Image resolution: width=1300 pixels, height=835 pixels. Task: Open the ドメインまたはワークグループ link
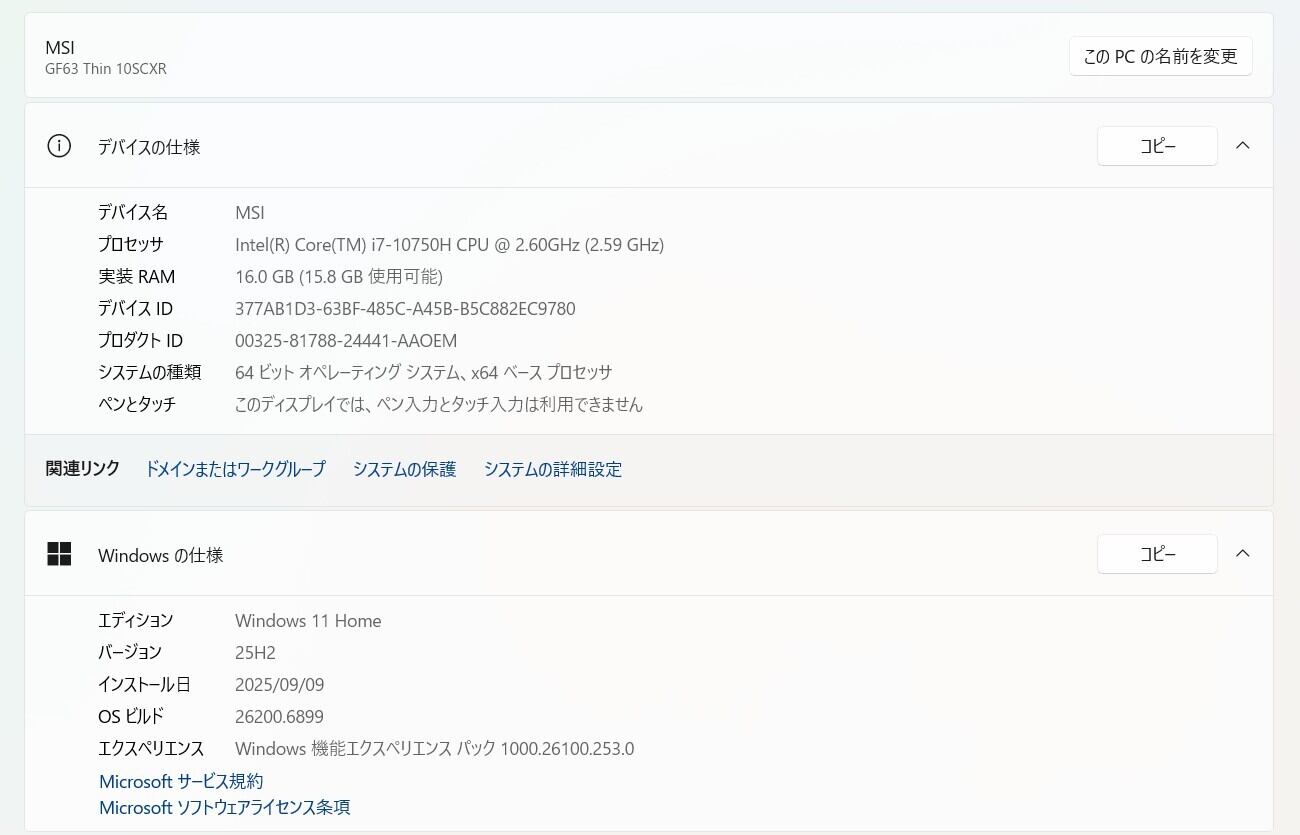[x=235, y=469]
